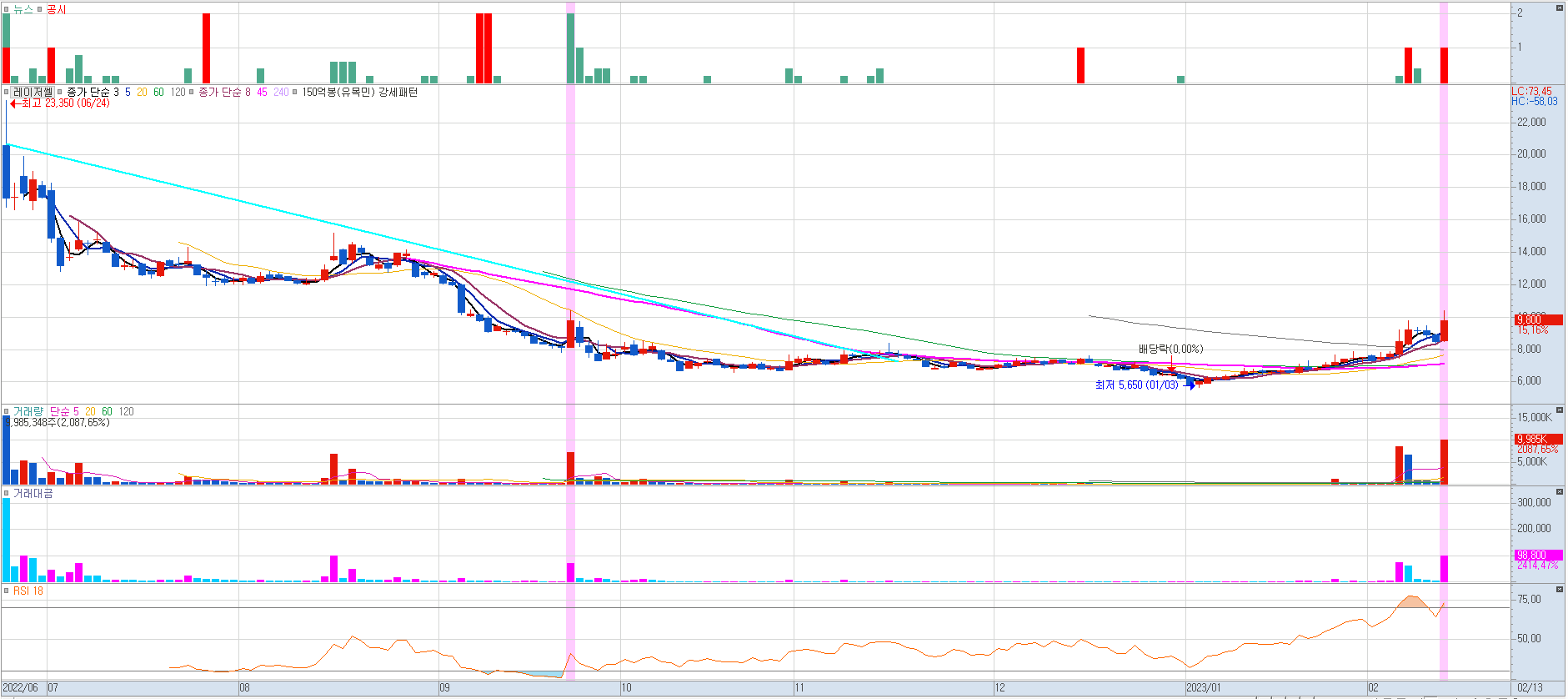The width and height of the screenshot is (1568, 699).
Task: Click the 2022/06 date axis label
Action: point(20,687)
